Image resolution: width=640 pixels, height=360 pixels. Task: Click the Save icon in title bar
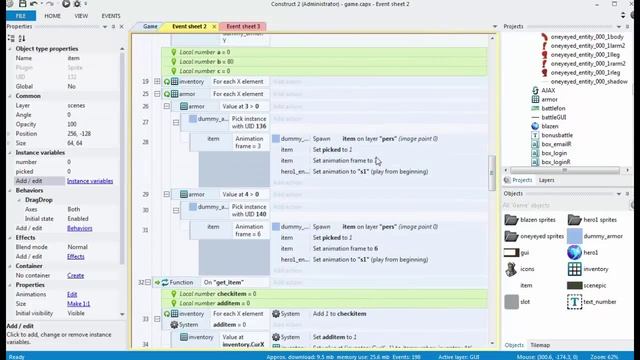pos(22,4)
